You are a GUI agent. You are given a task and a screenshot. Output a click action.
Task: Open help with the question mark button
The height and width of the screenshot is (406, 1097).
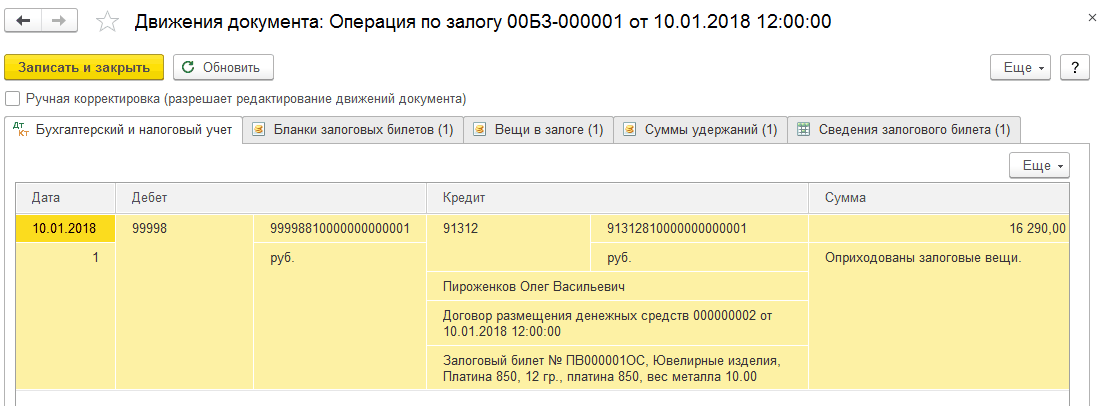click(1075, 68)
